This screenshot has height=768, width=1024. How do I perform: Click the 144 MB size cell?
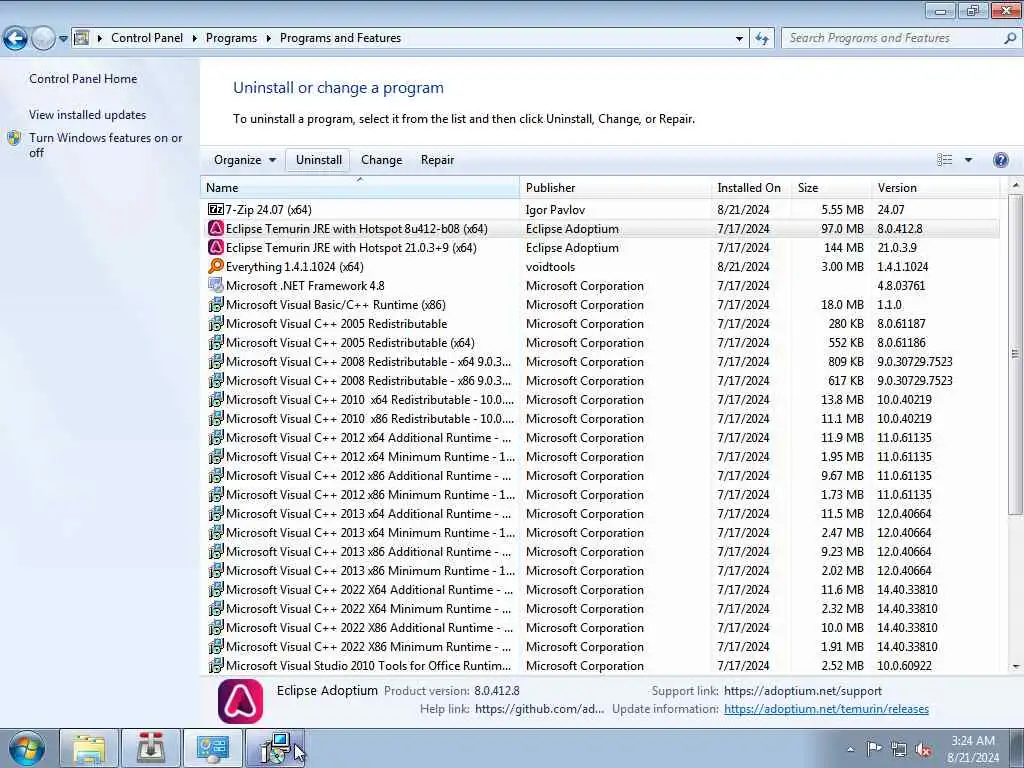coord(844,248)
